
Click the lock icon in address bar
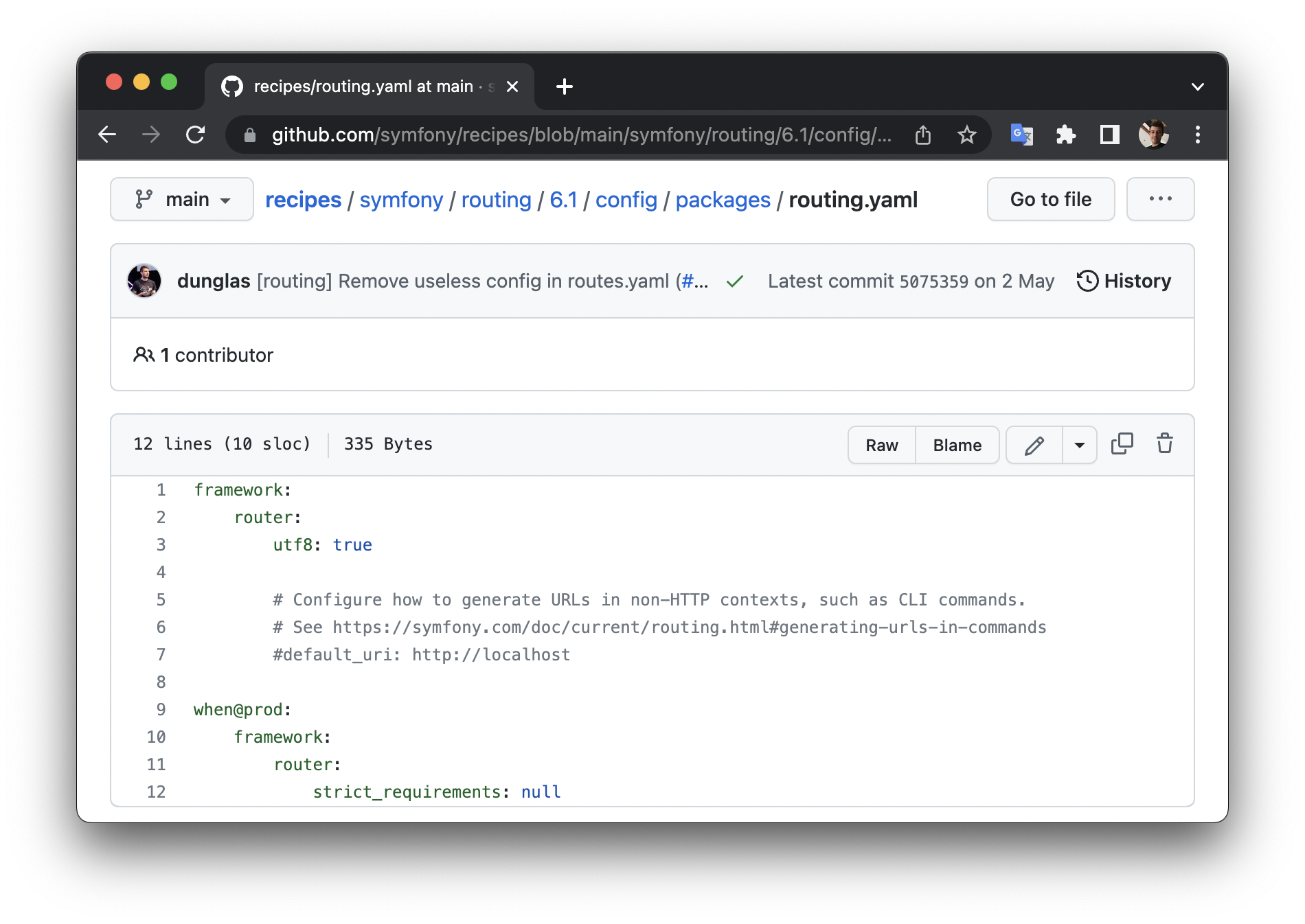click(250, 135)
